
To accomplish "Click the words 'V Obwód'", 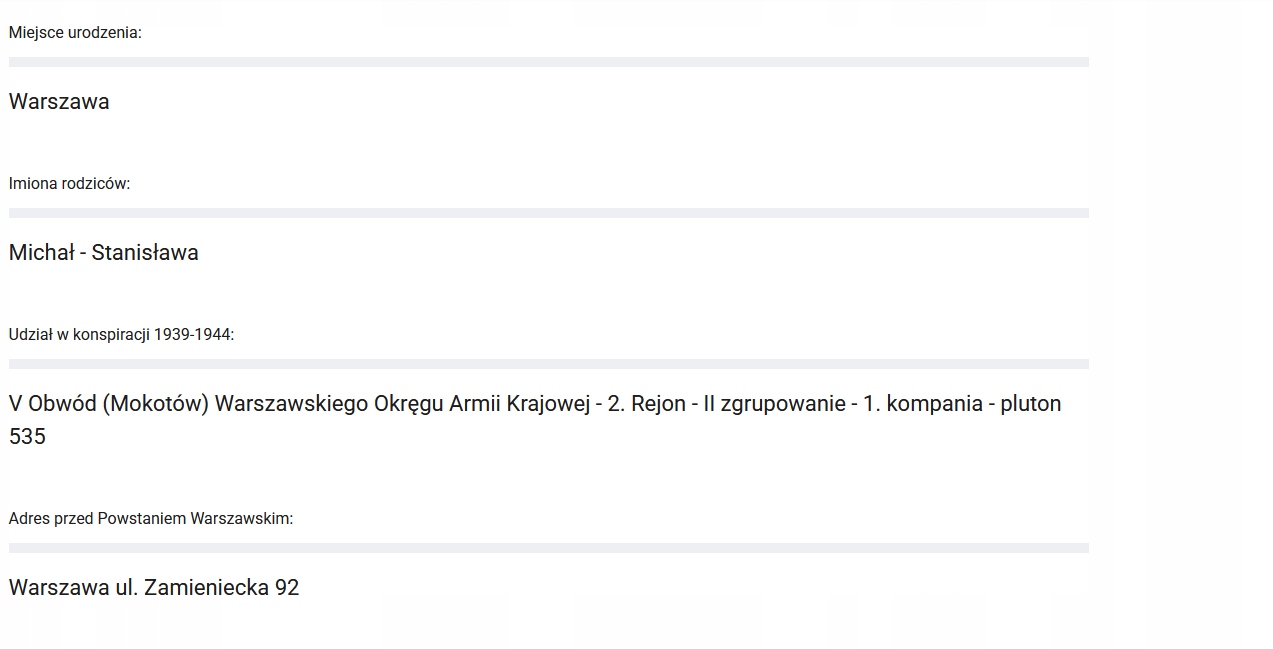I will click(x=52, y=404).
